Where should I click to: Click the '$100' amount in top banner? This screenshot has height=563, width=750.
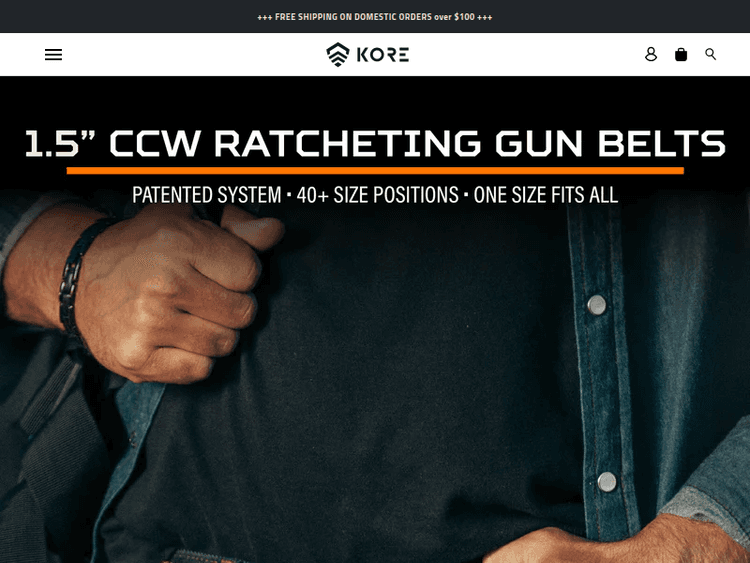coord(464,17)
